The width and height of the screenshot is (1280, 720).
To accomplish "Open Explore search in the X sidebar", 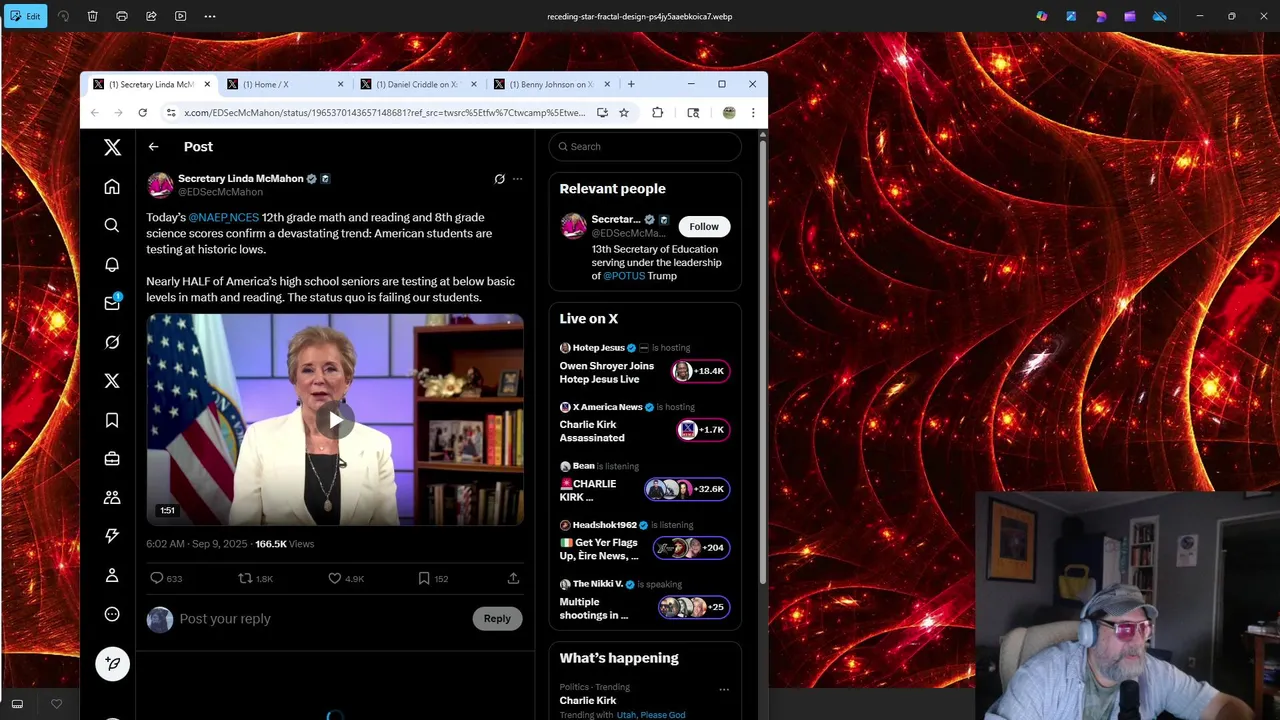I will pos(112,225).
